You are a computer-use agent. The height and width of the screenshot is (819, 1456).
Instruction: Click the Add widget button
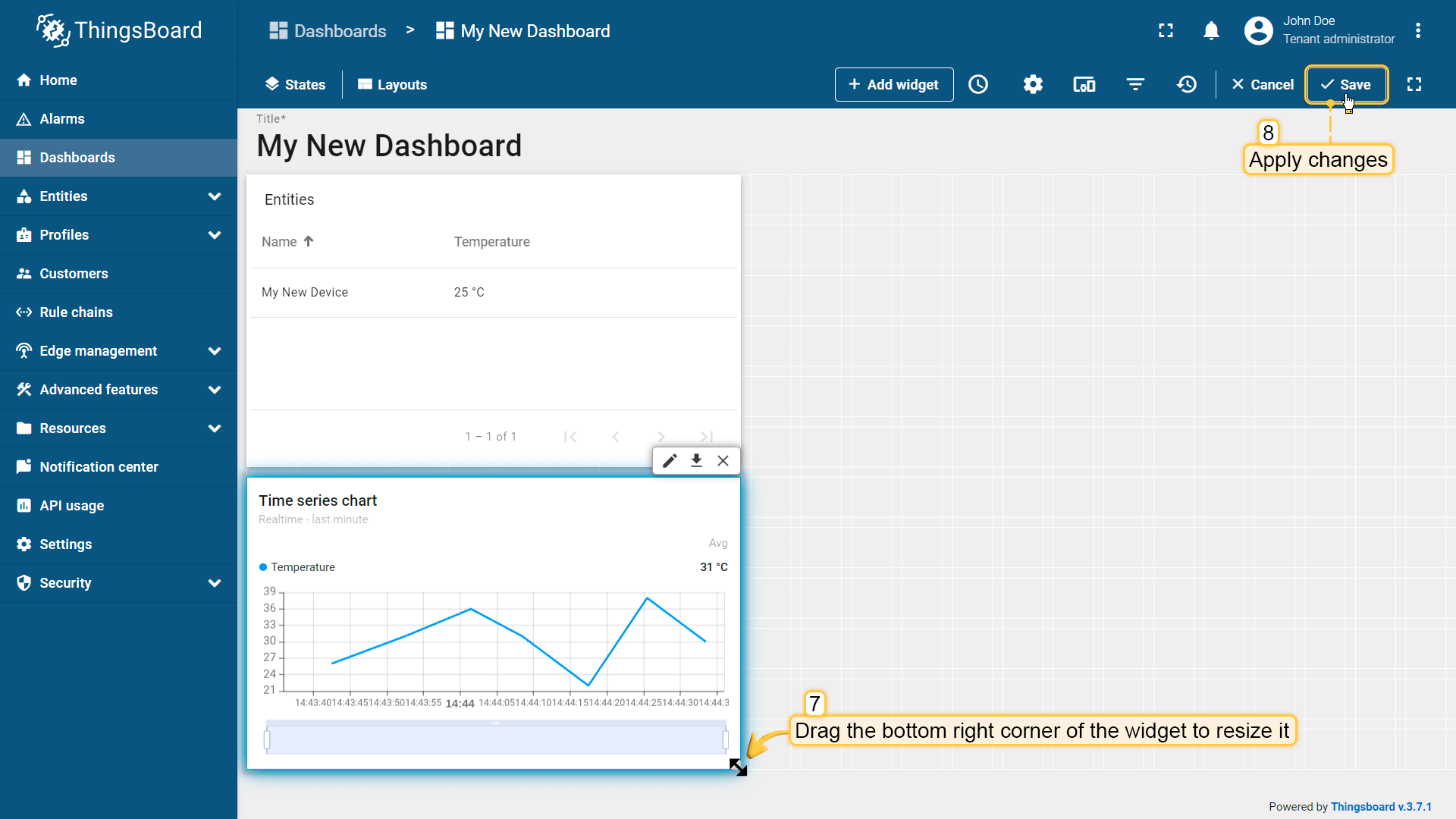click(893, 84)
